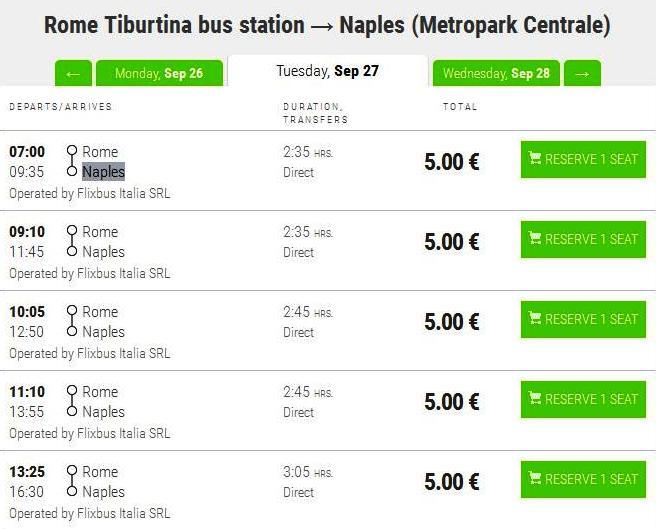The image size is (656, 529).
Task: Click the highlighted Naples destination text
Action: click(103, 172)
